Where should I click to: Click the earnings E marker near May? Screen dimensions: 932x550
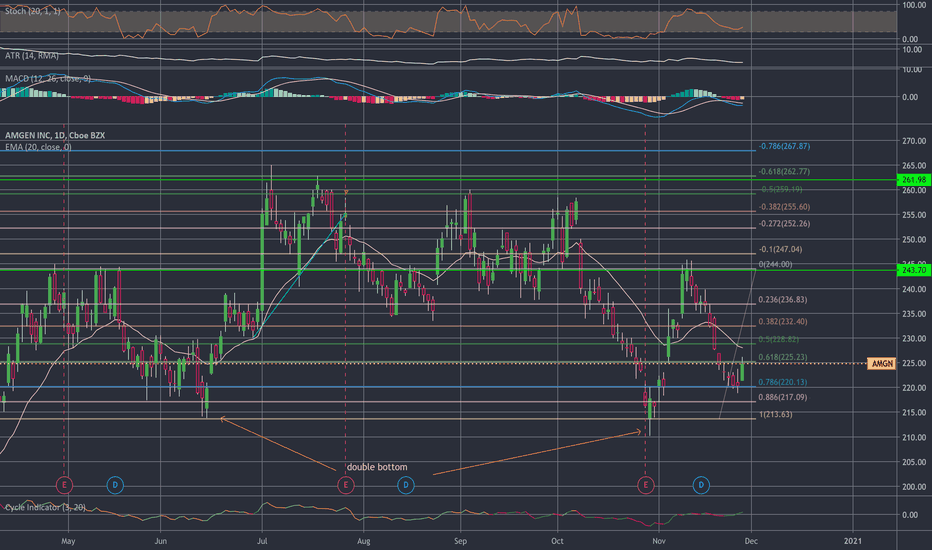[x=64, y=485]
